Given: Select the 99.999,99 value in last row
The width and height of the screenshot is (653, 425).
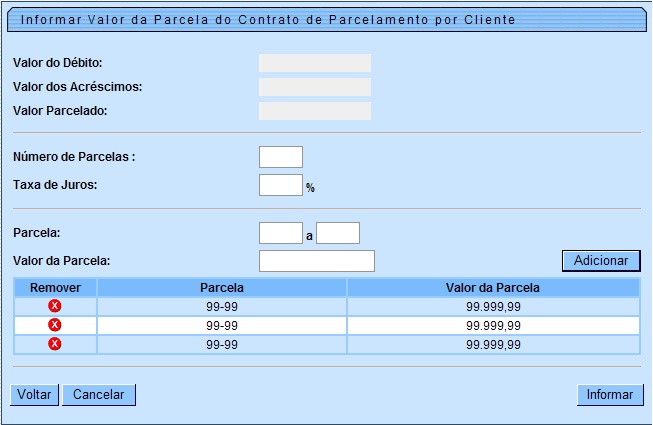Looking at the screenshot, I should tap(493, 344).
